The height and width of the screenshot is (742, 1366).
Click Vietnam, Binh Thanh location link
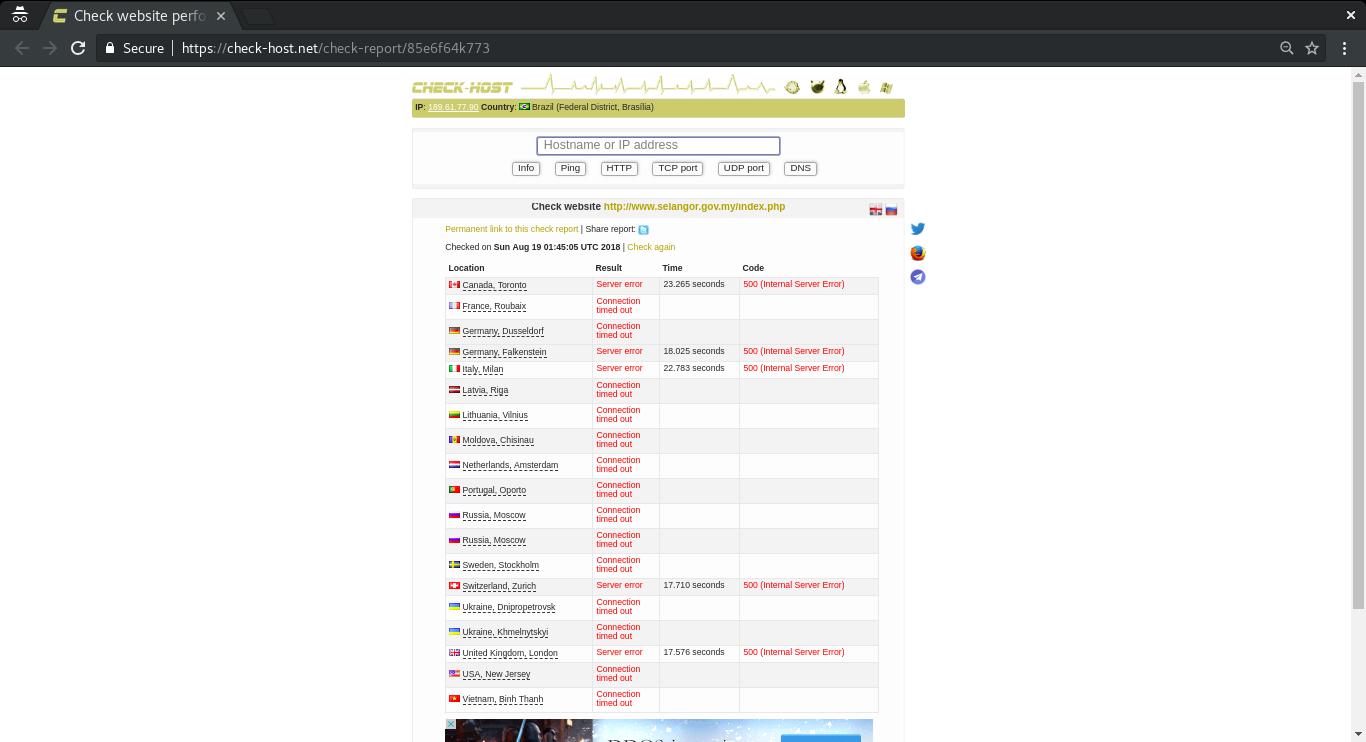point(503,700)
